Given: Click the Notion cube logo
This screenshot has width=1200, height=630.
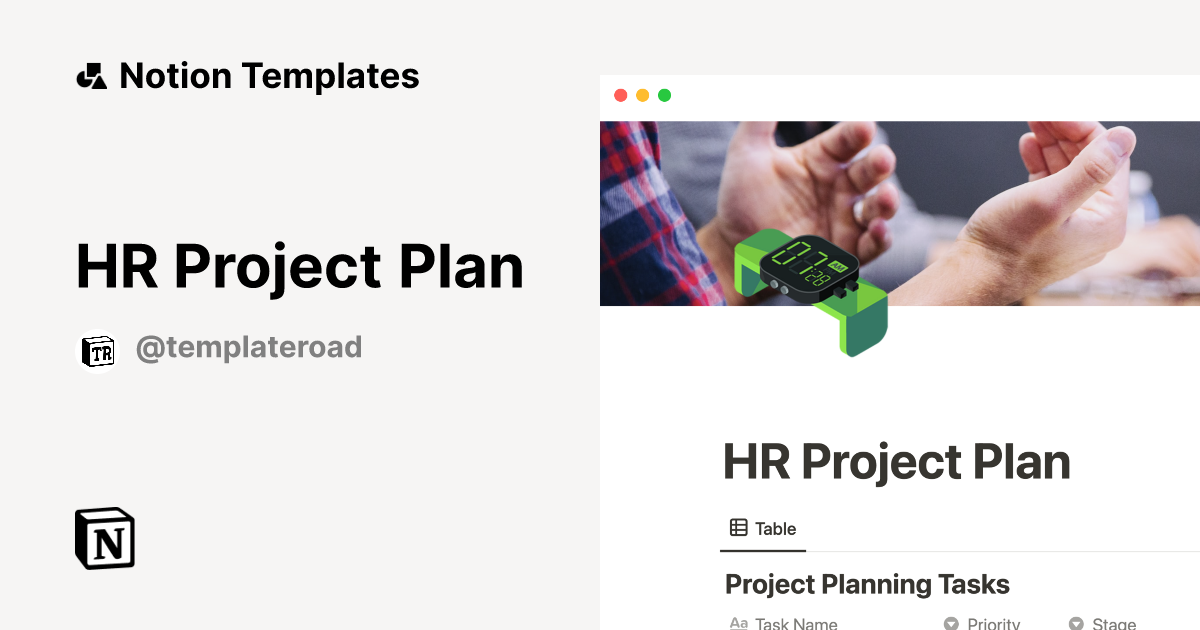Looking at the screenshot, I should coord(105,538).
